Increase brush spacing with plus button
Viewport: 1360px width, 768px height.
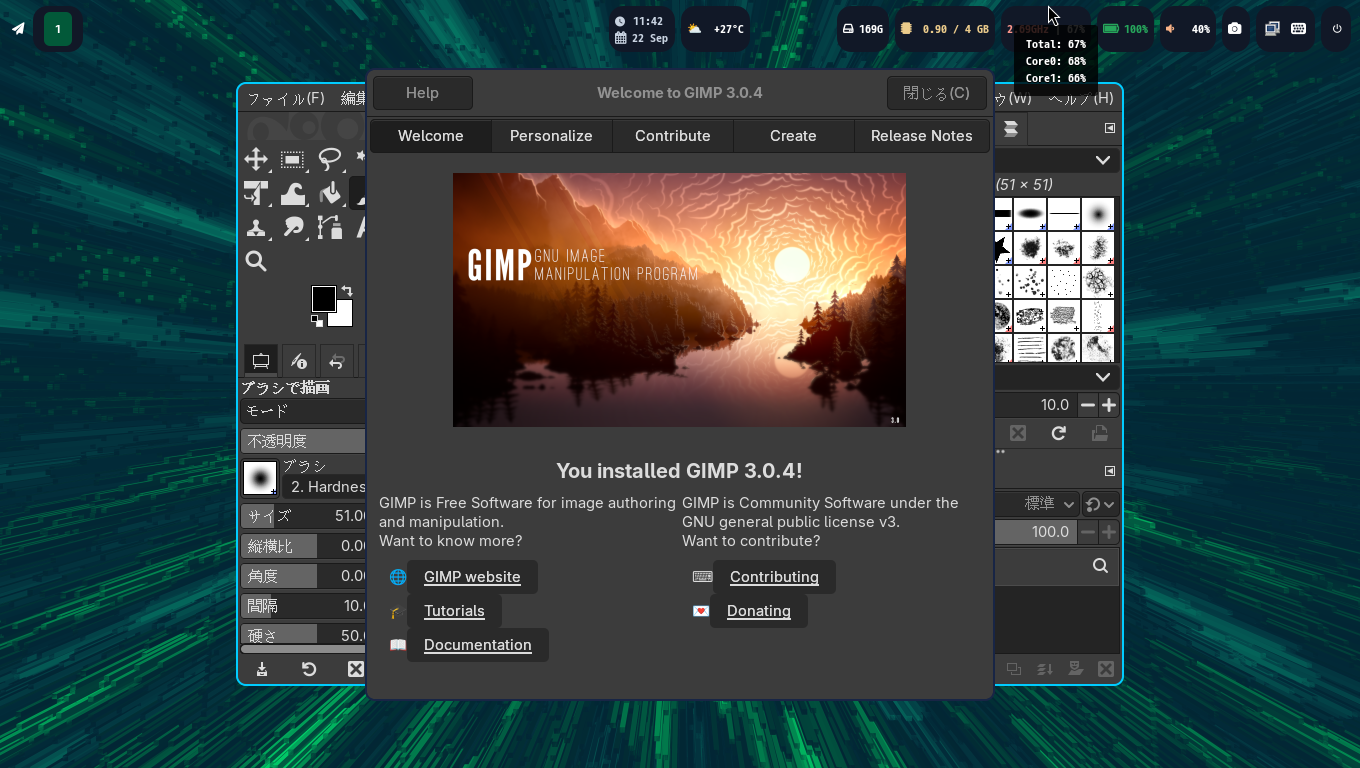click(x=1109, y=405)
